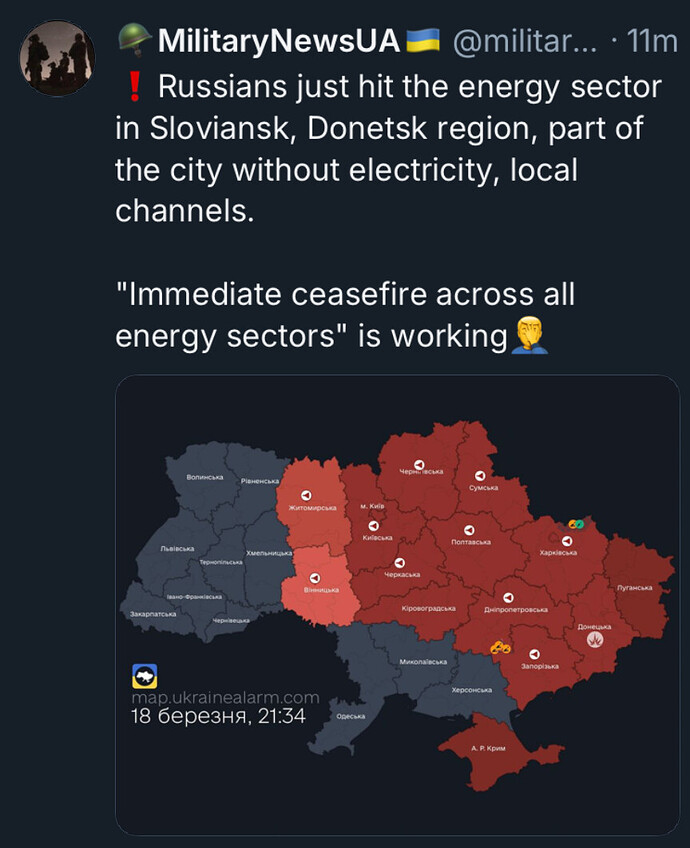Screen dimensions: 690x848
Task: Click the alert icon in Запорізька region
Action: 534,654
